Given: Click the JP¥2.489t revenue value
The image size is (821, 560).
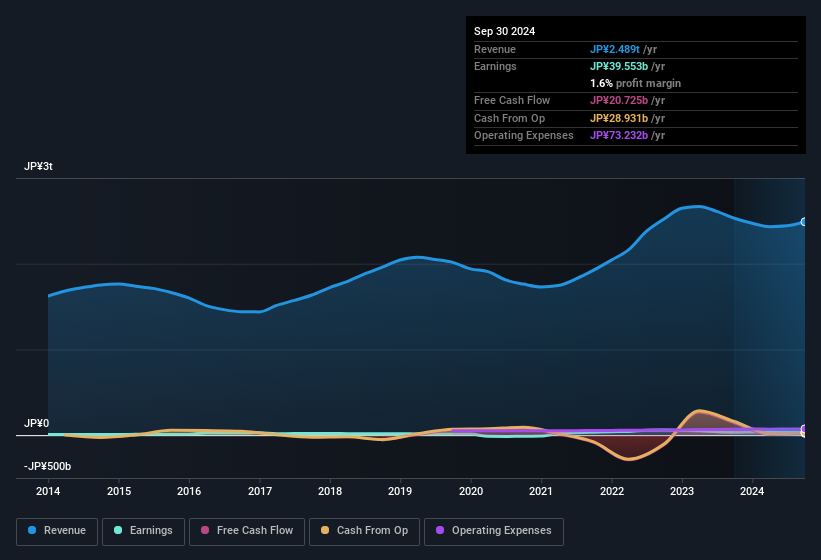Looking at the screenshot, I should click(615, 49).
